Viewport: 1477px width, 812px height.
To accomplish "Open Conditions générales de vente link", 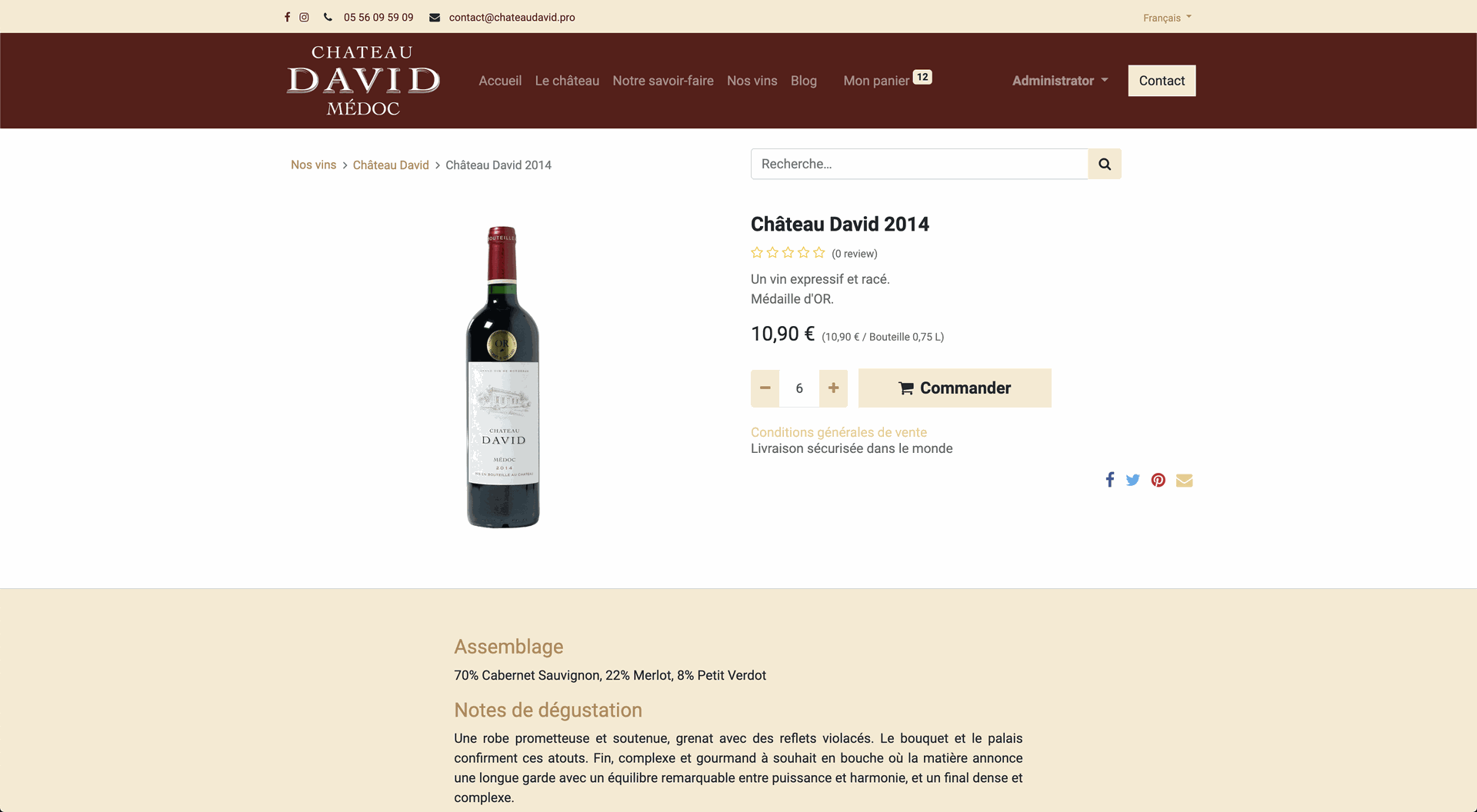I will (x=839, y=432).
